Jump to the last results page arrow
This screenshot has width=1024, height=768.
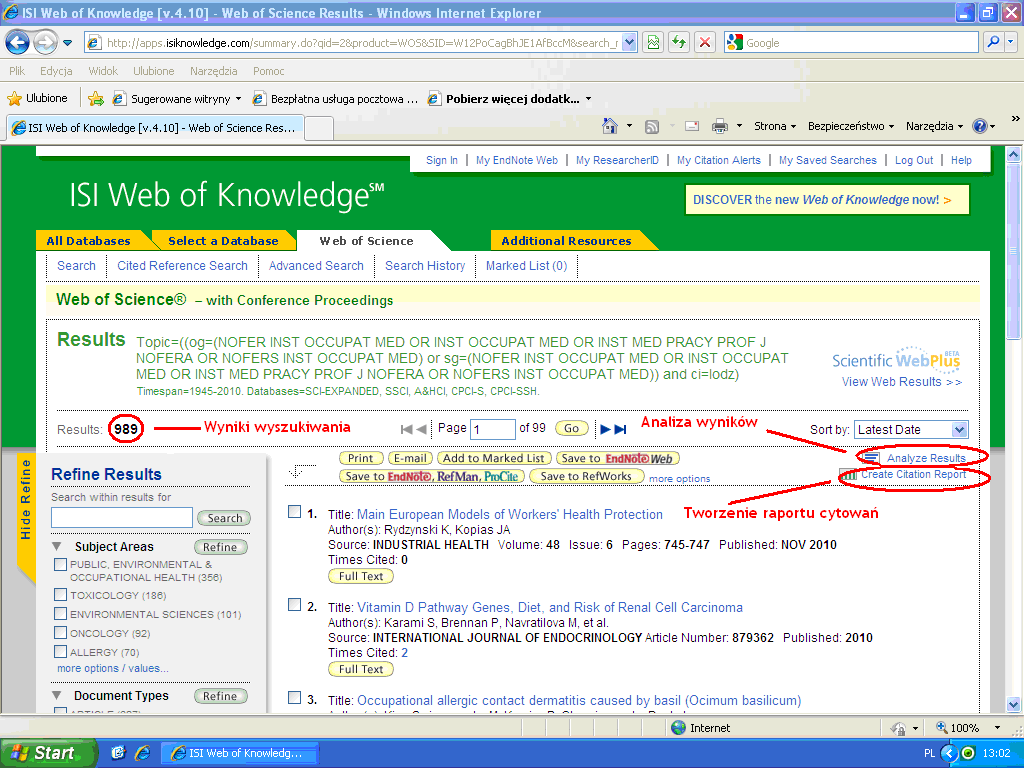pyautogui.click(x=620, y=429)
